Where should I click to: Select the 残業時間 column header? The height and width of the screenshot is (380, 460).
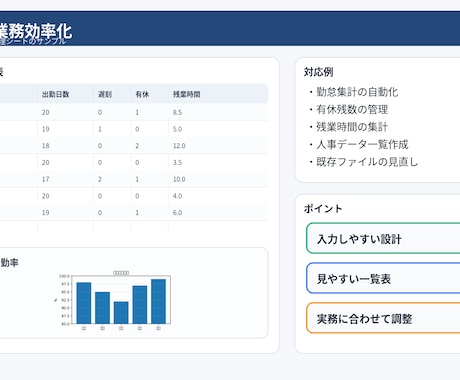[186, 94]
